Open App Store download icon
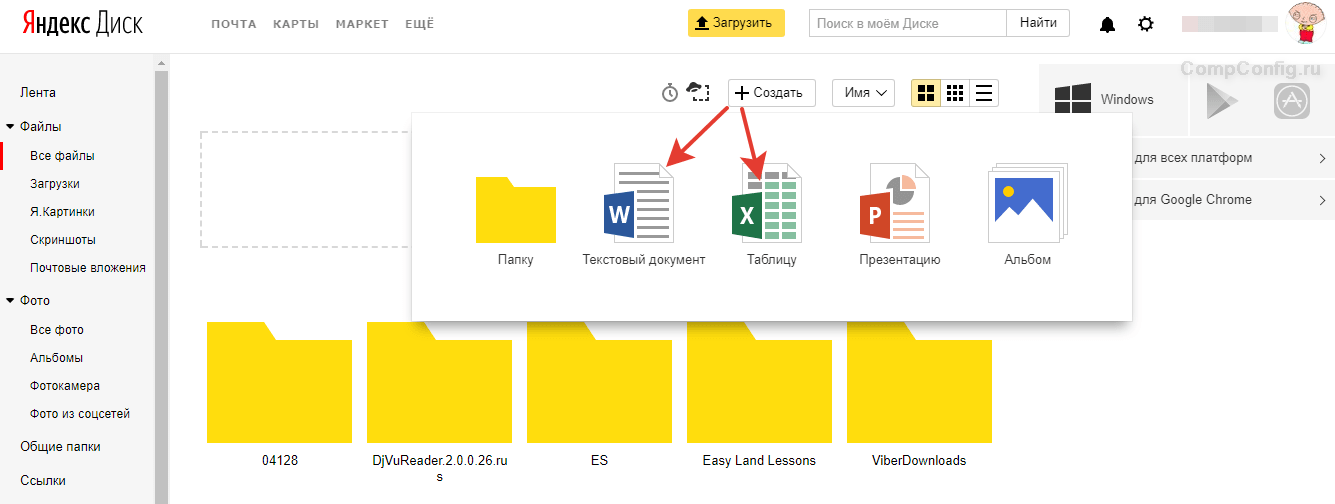Image resolution: width=1335 pixels, height=504 pixels. [1292, 100]
